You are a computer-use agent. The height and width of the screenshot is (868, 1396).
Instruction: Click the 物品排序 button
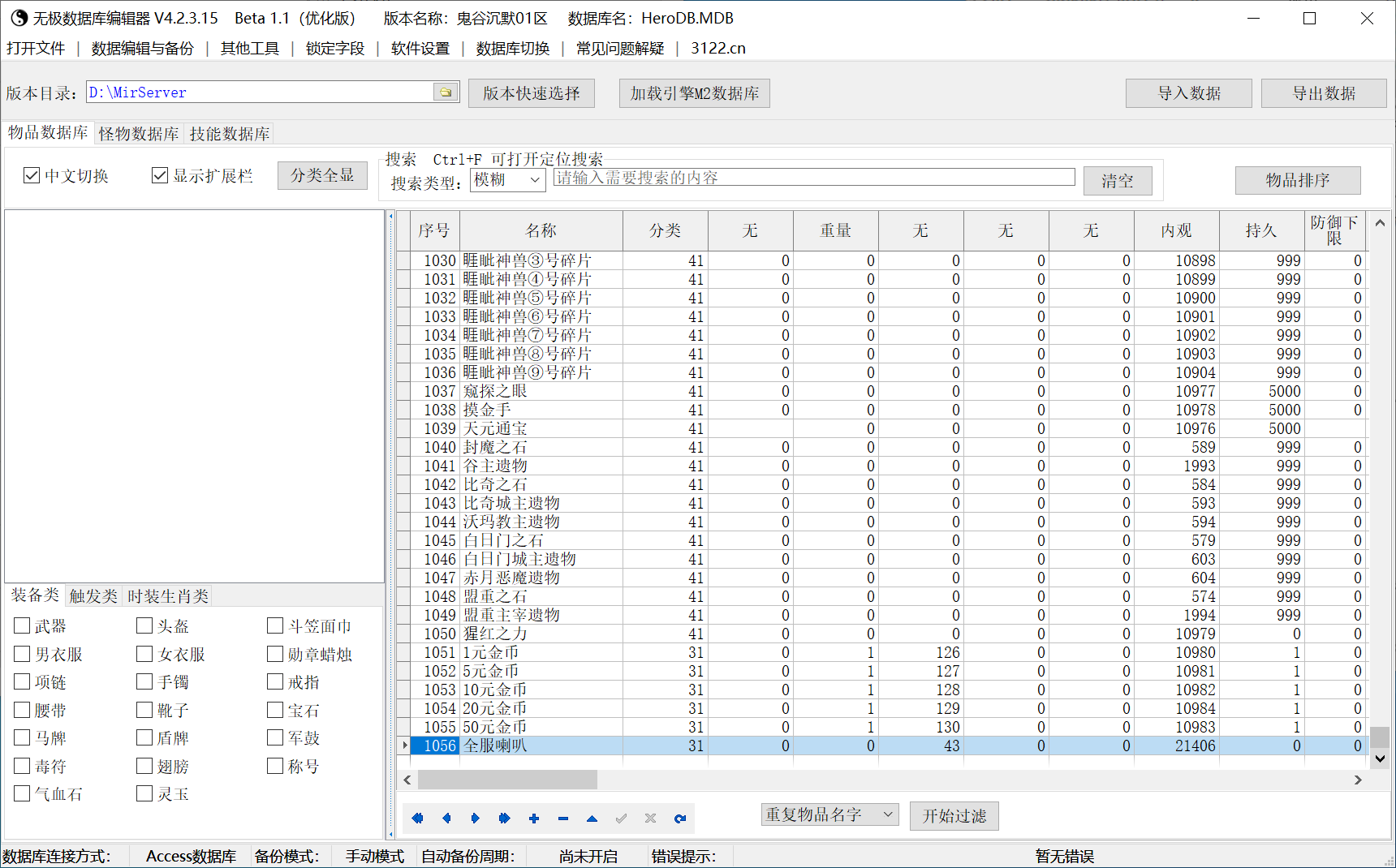(1298, 180)
